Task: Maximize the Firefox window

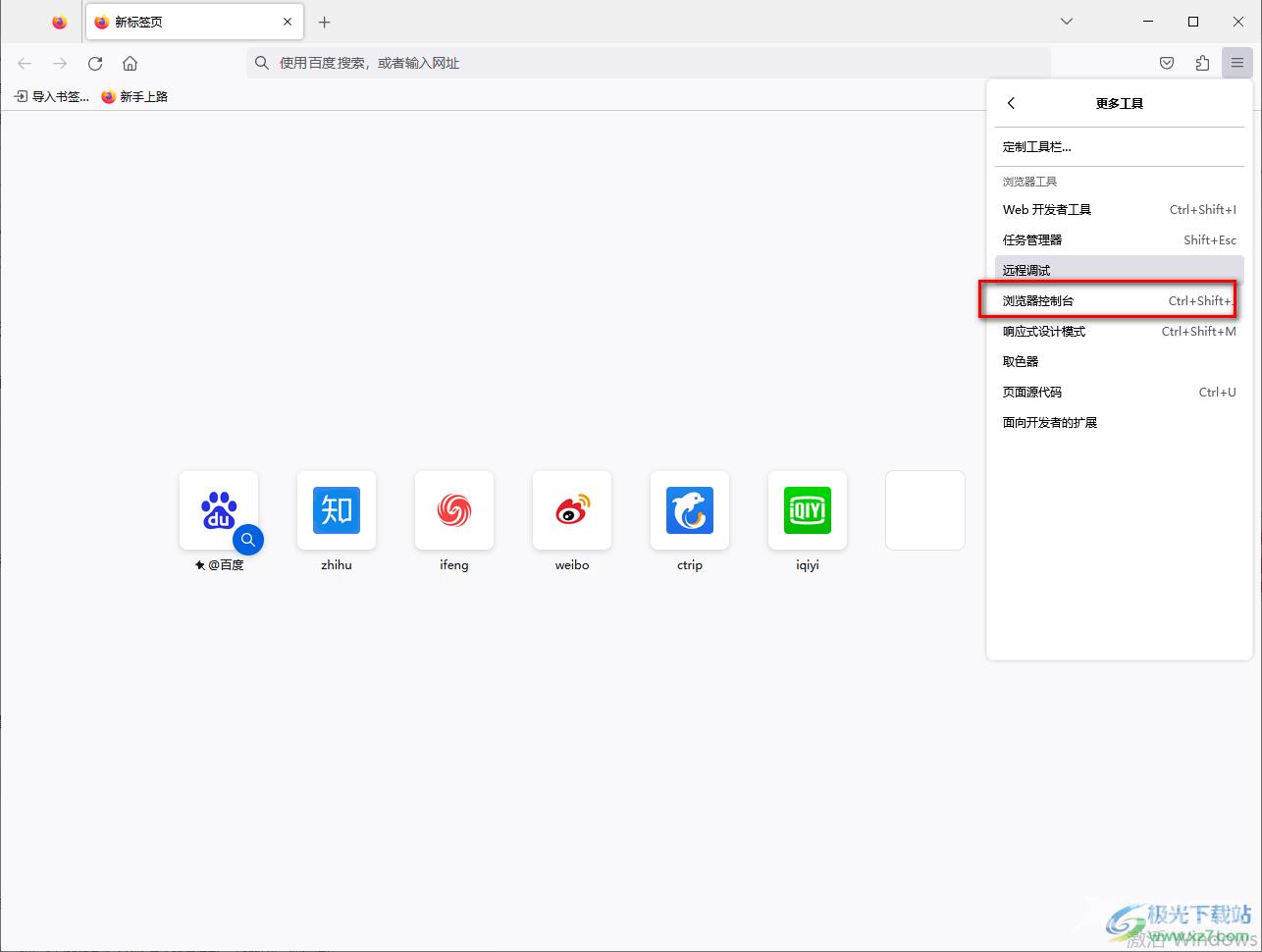Action: coord(1193,22)
